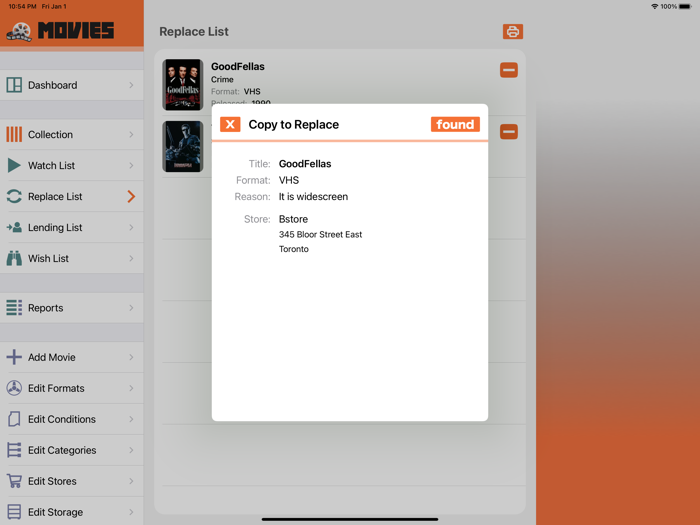The width and height of the screenshot is (700, 525).
Task: Click the GoodFellas title in the list
Action: 238,67
